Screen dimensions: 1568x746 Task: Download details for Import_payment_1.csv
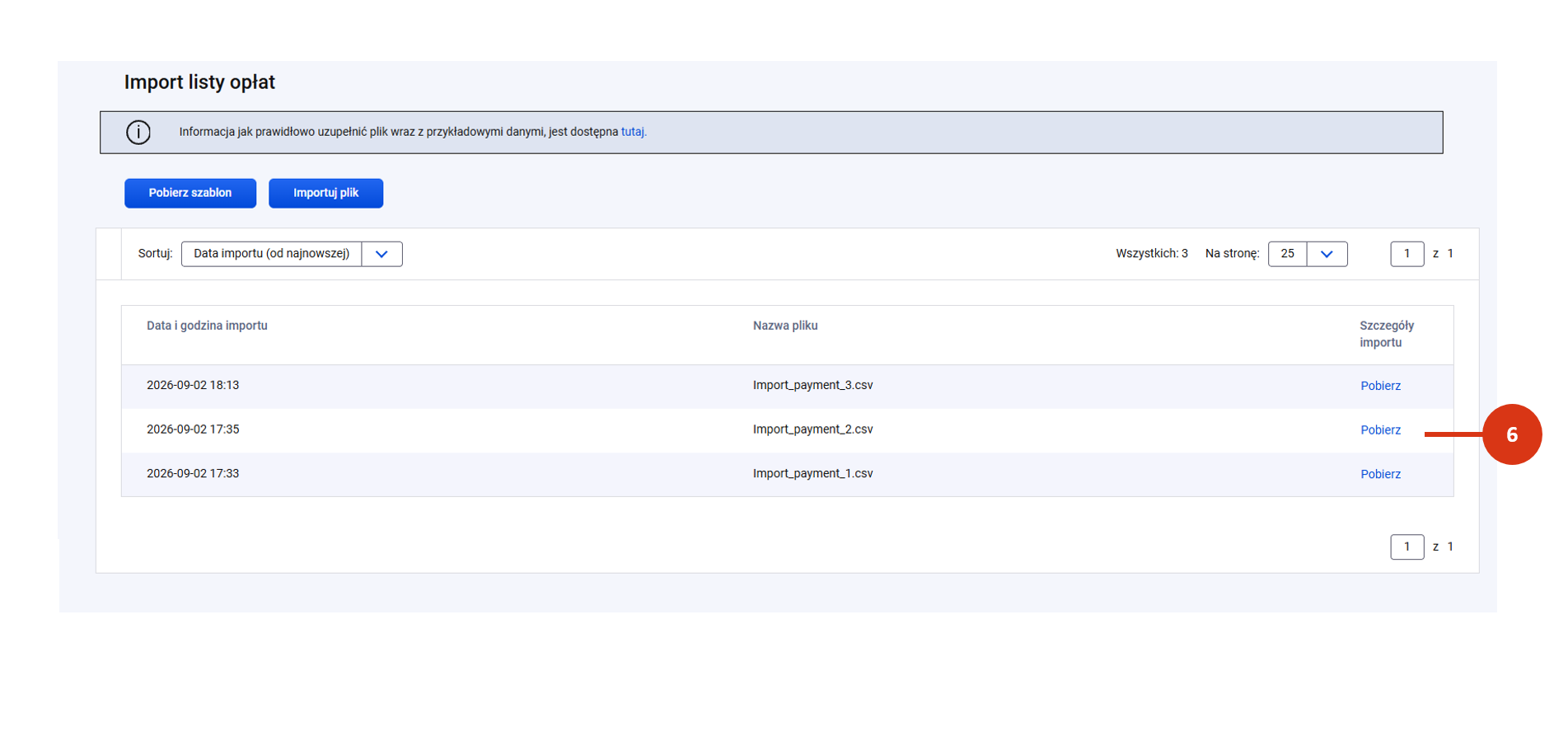pos(1380,474)
